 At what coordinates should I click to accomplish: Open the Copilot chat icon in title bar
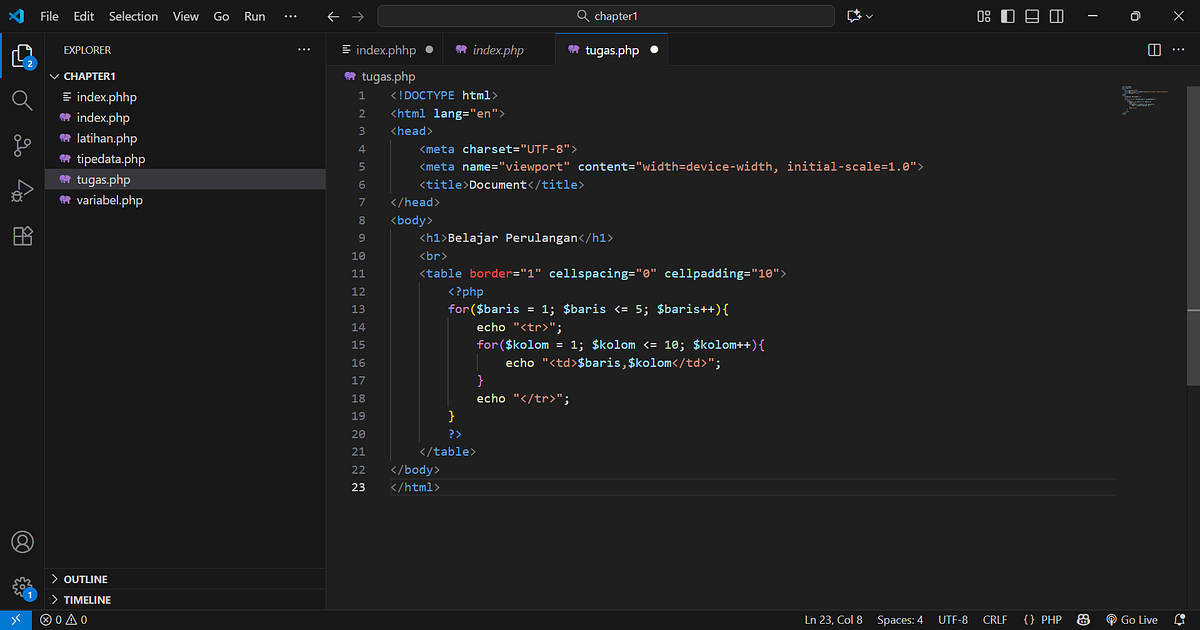[854, 16]
